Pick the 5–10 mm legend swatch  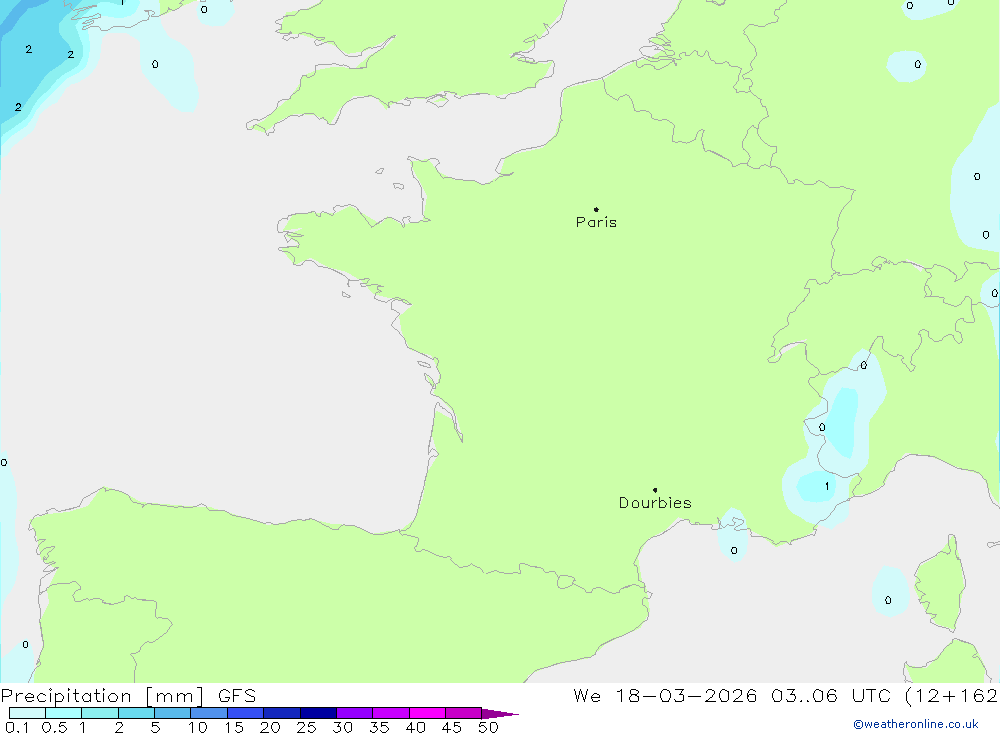pos(172,713)
